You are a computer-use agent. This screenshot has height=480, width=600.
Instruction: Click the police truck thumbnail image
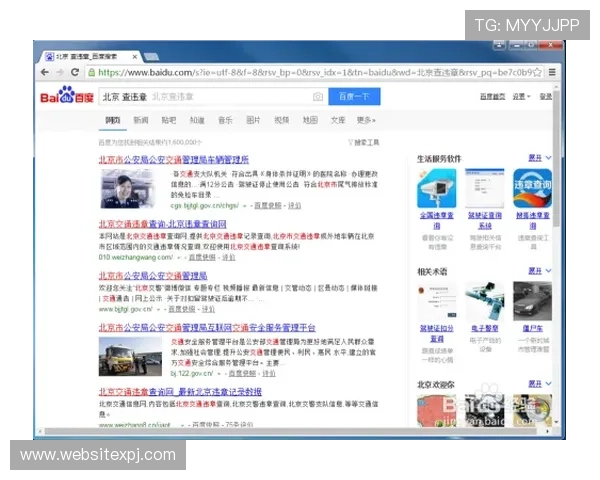pyautogui.click(x=130, y=356)
